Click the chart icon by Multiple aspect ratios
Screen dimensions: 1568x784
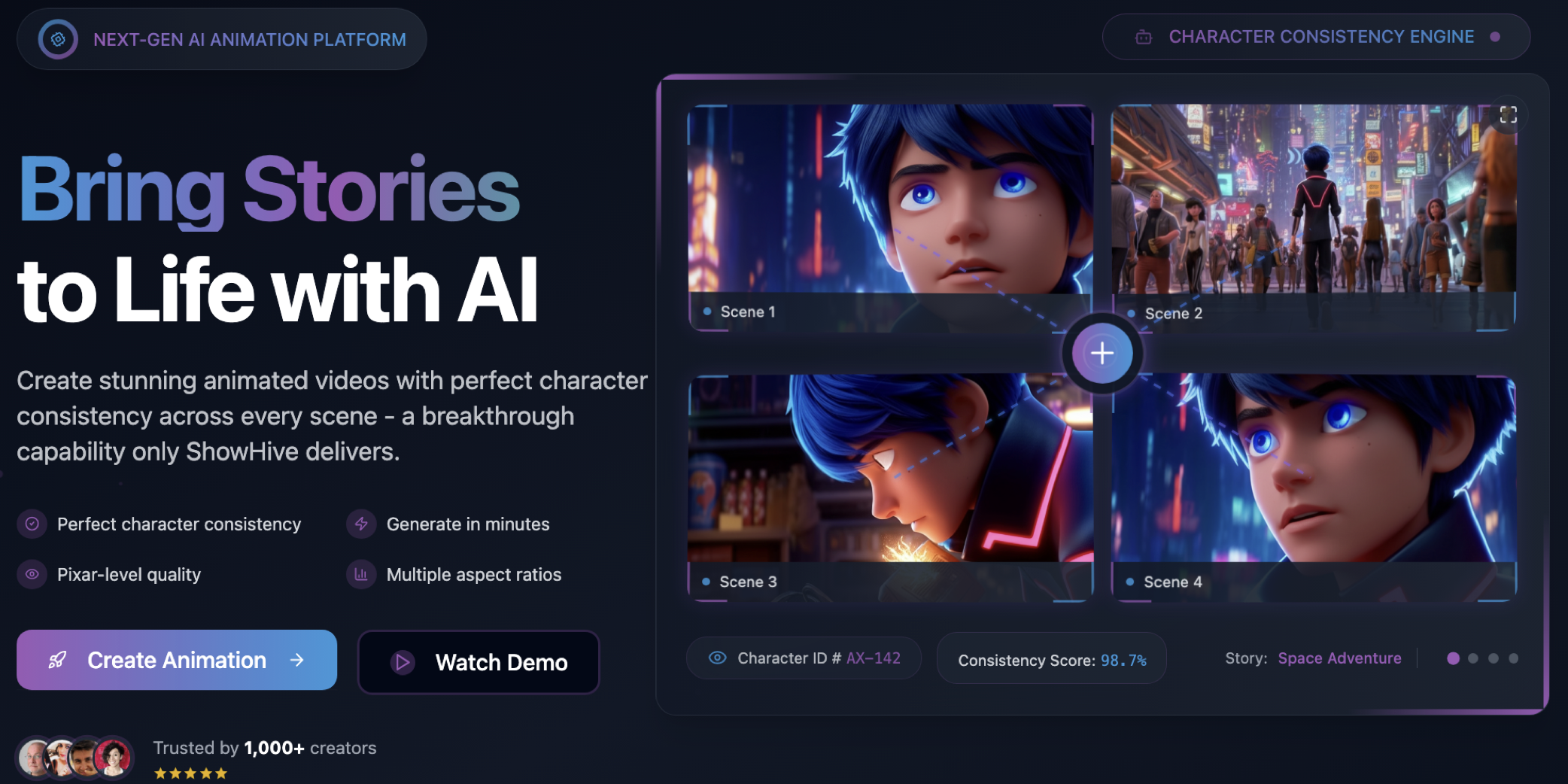(361, 574)
